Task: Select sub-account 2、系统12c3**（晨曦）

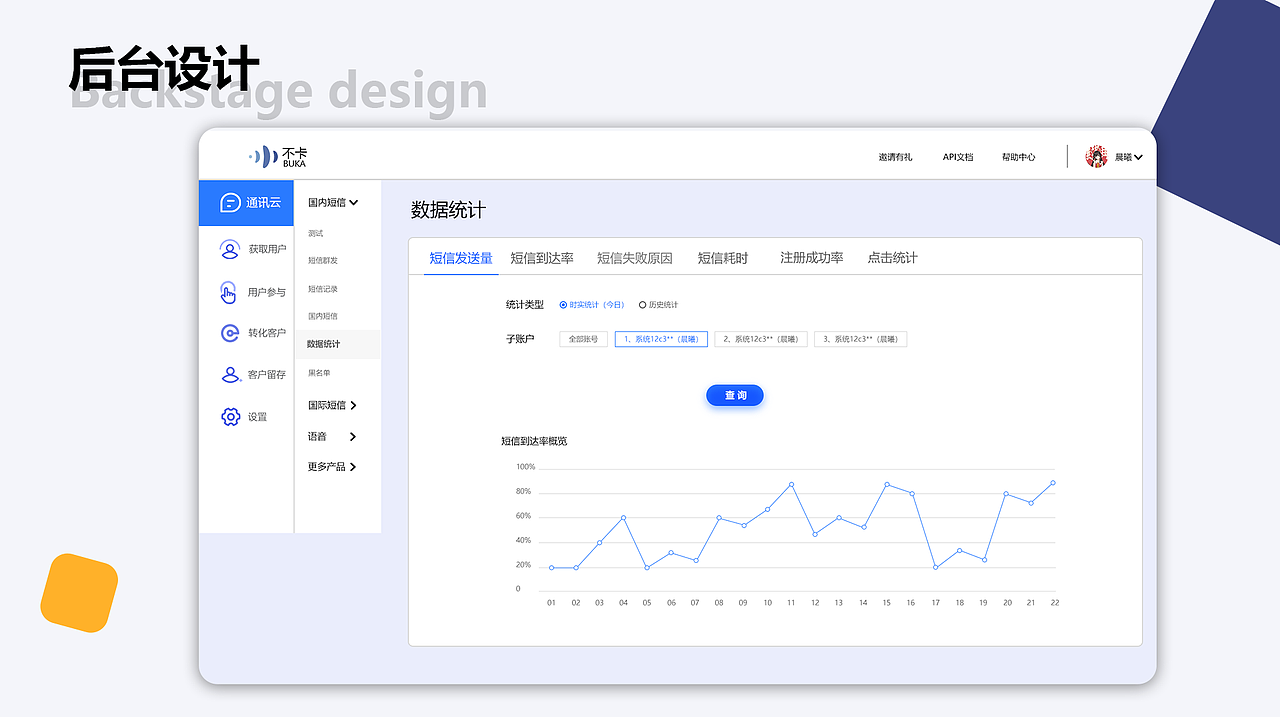Action: click(761, 338)
